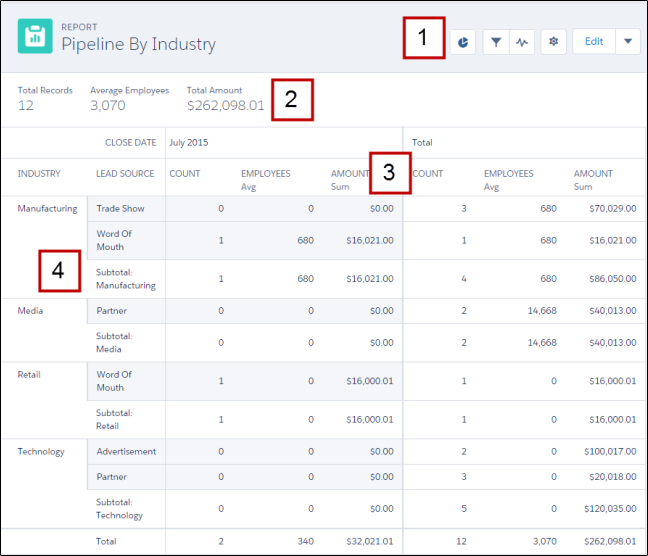The image size is (648, 556).
Task: Click the Total row label at bottom
Action: pyautogui.click(x=106, y=542)
